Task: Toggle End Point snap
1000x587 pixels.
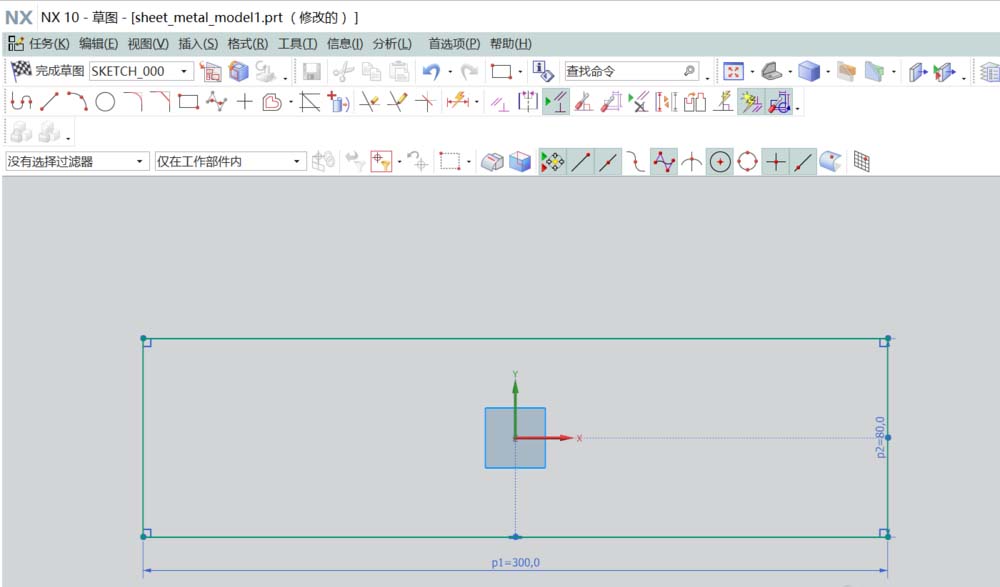Action: tap(580, 162)
